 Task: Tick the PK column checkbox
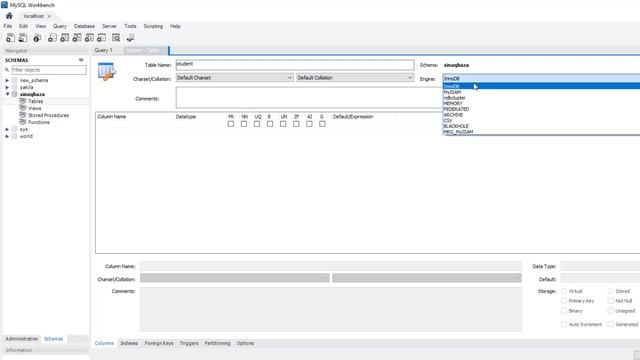tap(231, 124)
